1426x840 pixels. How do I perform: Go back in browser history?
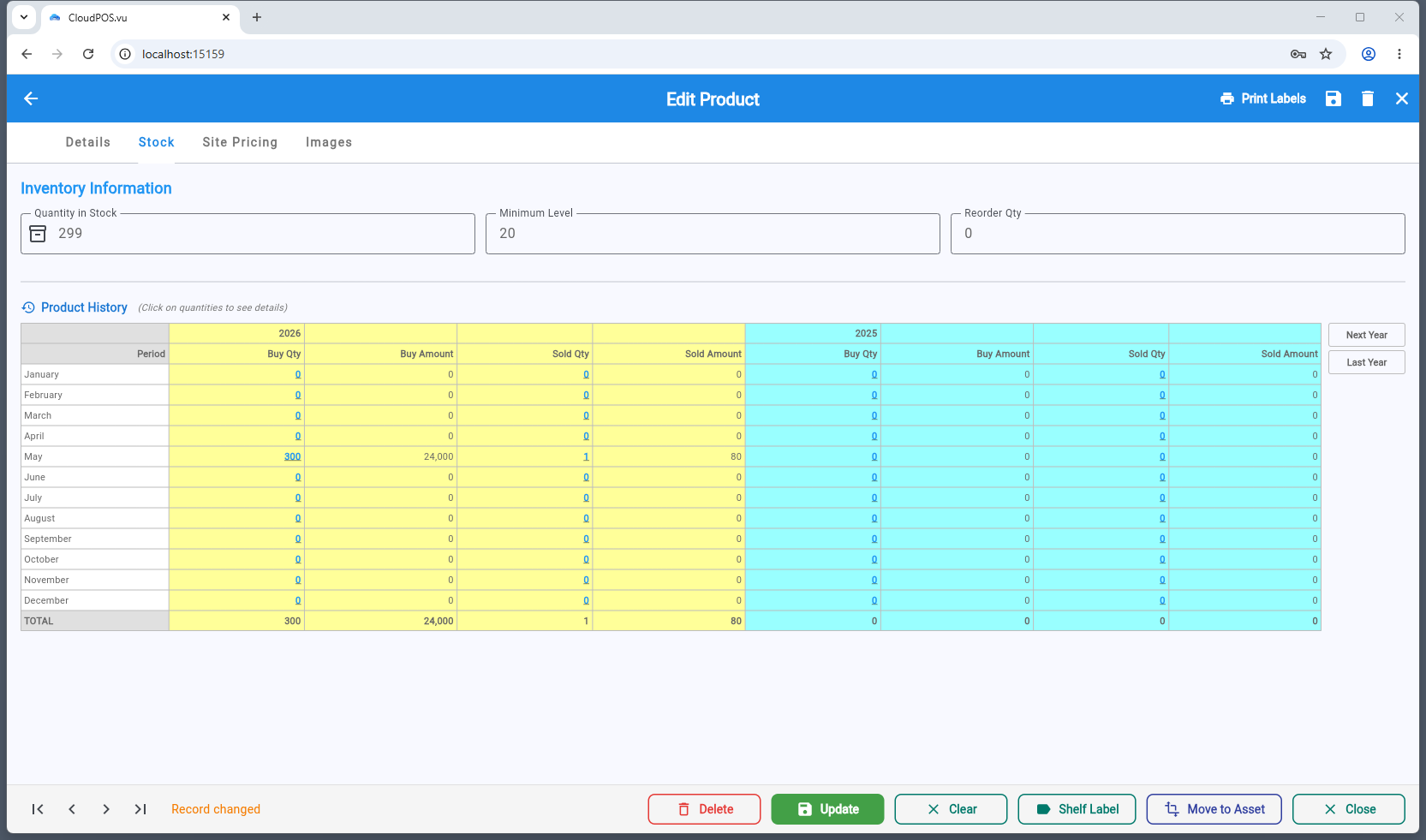point(27,54)
